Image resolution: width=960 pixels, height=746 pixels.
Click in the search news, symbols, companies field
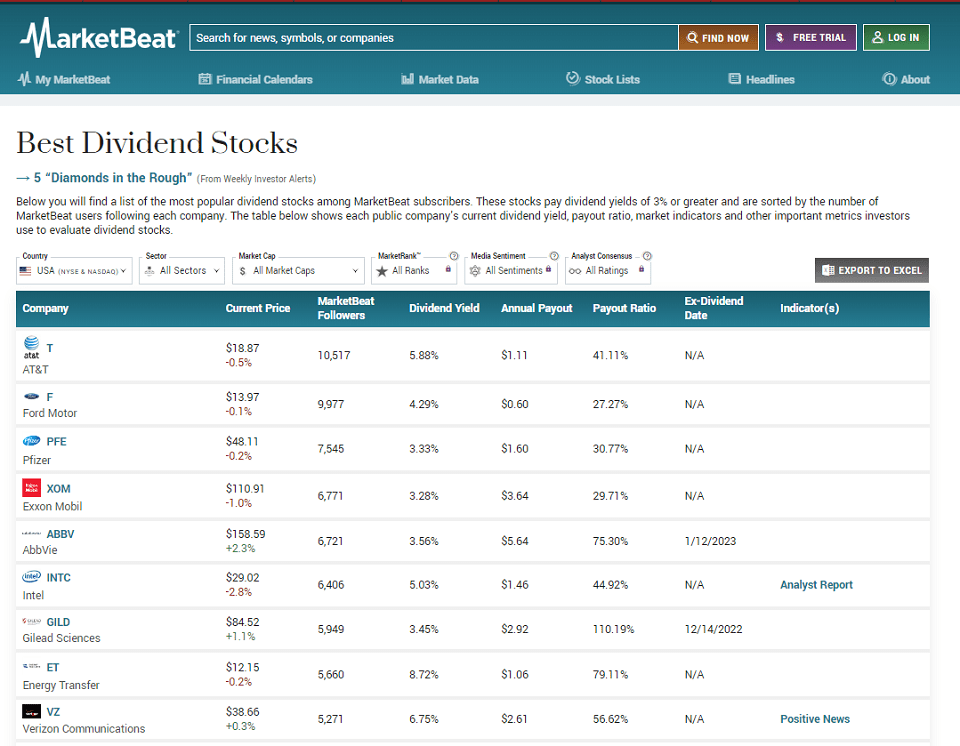433,37
